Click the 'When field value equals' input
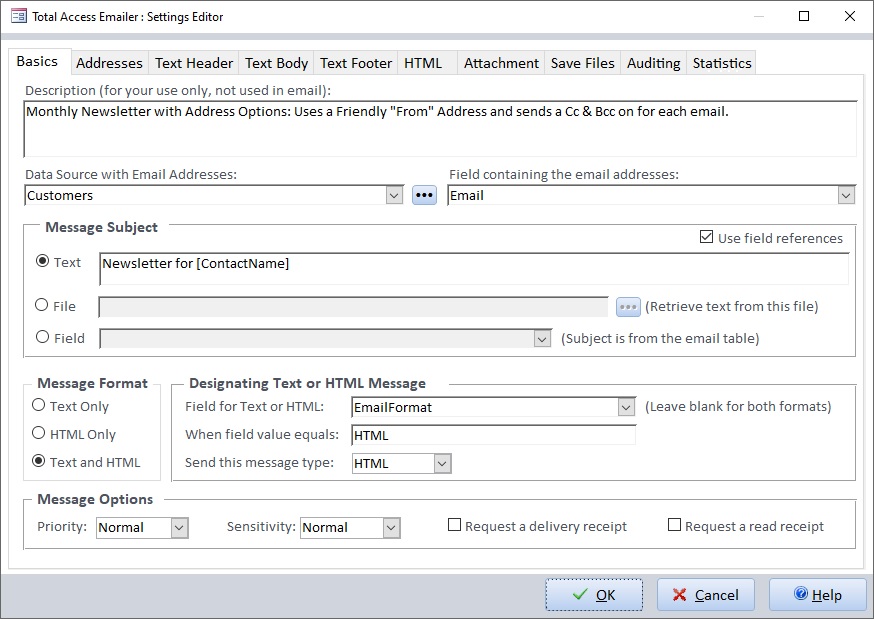The width and height of the screenshot is (874, 619). 494,435
